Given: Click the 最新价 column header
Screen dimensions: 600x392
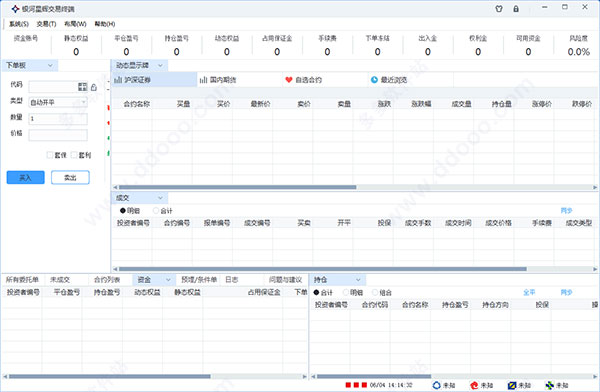Looking at the screenshot, I should click(260, 104).
